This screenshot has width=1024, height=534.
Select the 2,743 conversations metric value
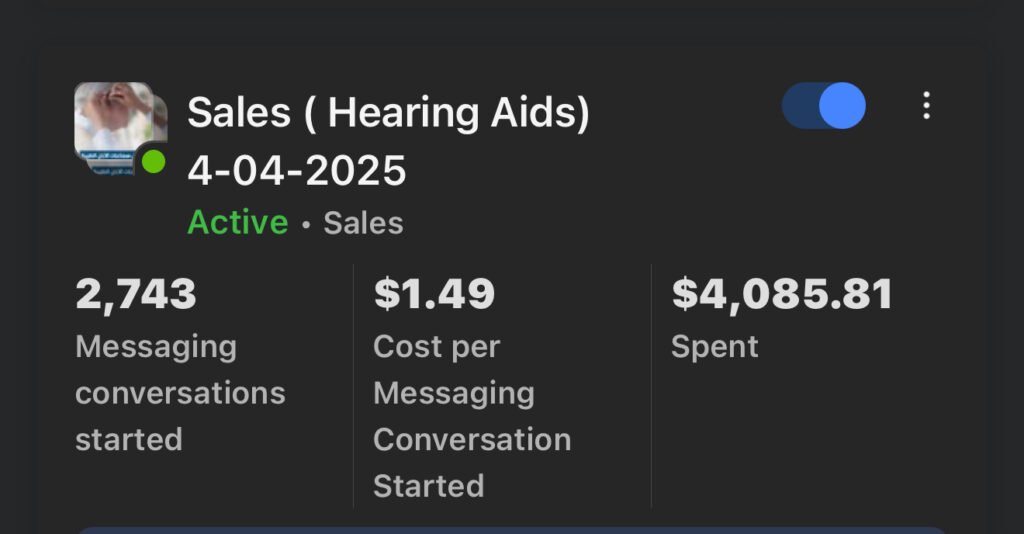click(x=136, y=295)
